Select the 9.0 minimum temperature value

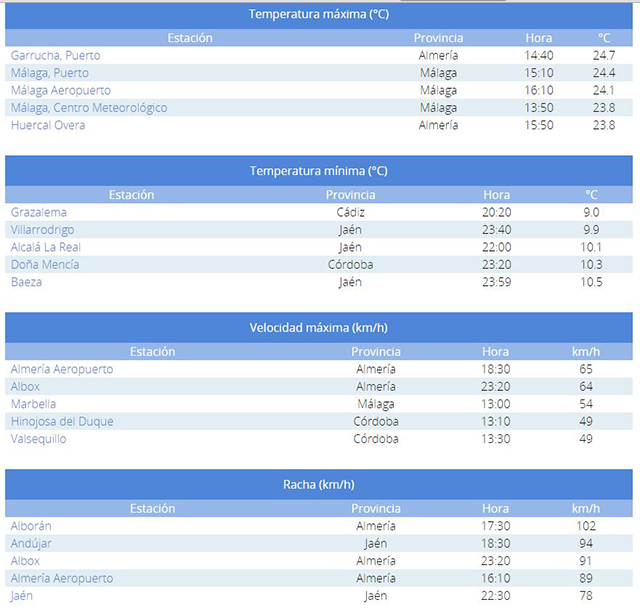pos(591,212)
